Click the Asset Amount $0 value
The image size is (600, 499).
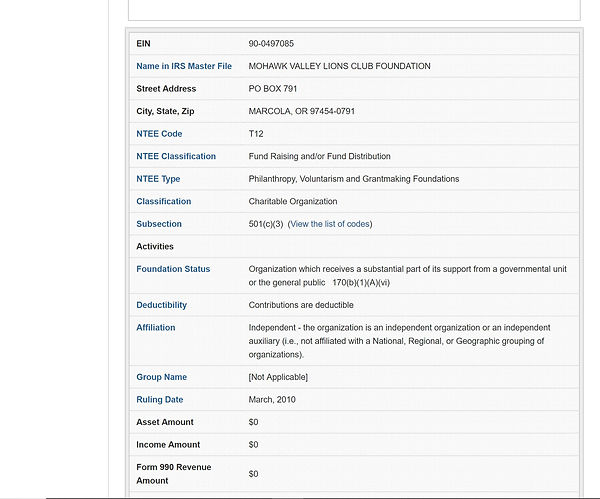[x=253, y=422]
